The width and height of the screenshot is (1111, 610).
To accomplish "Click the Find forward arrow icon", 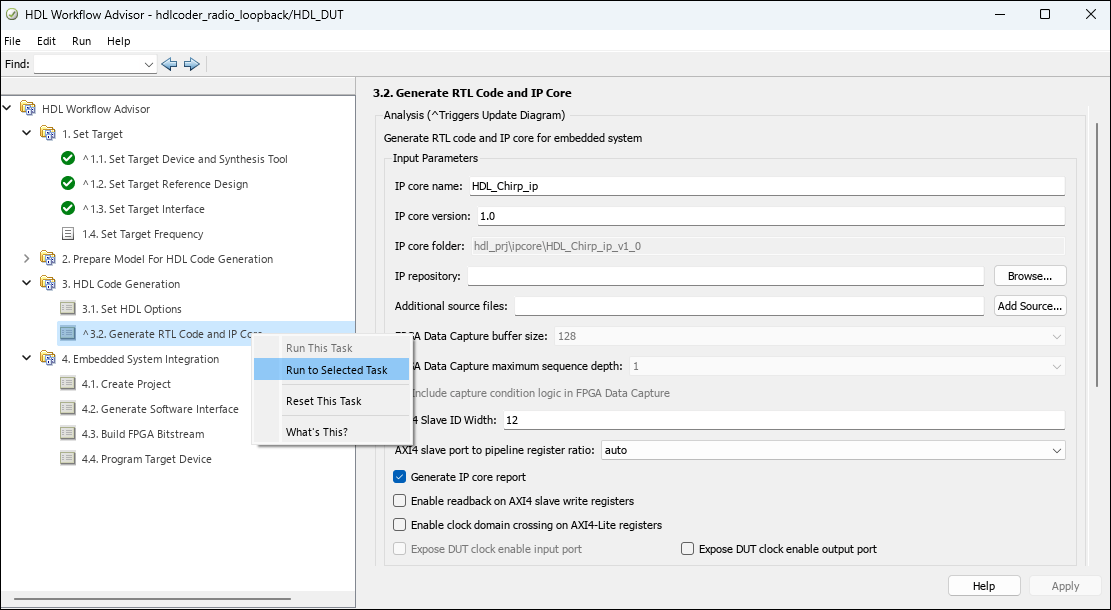I will point(192,64).
